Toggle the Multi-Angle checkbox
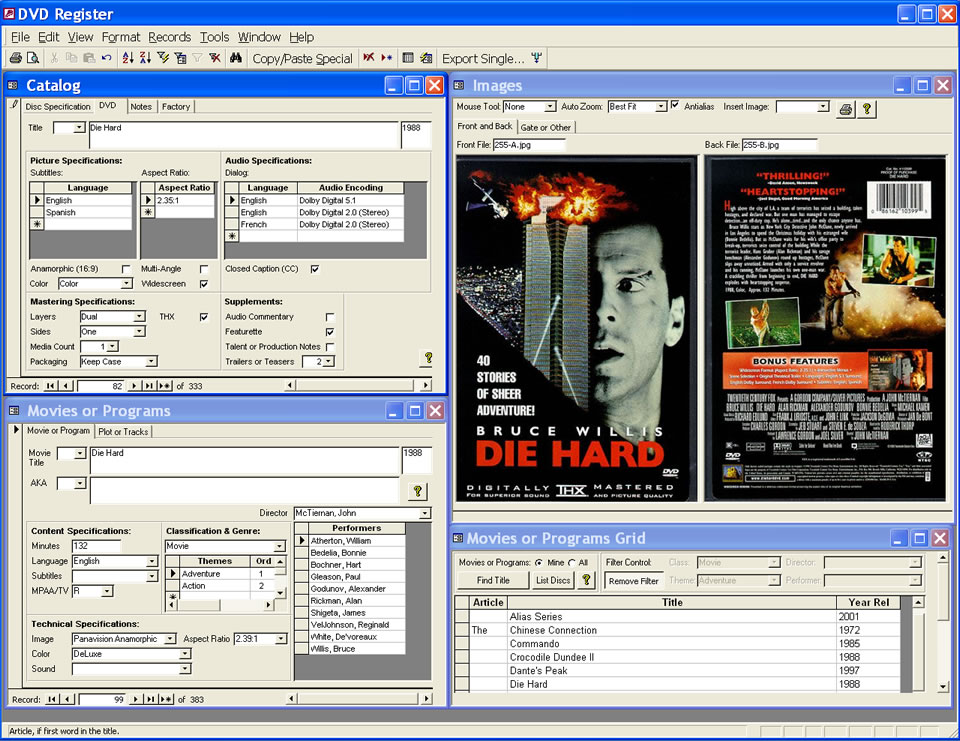 [204, 269]
